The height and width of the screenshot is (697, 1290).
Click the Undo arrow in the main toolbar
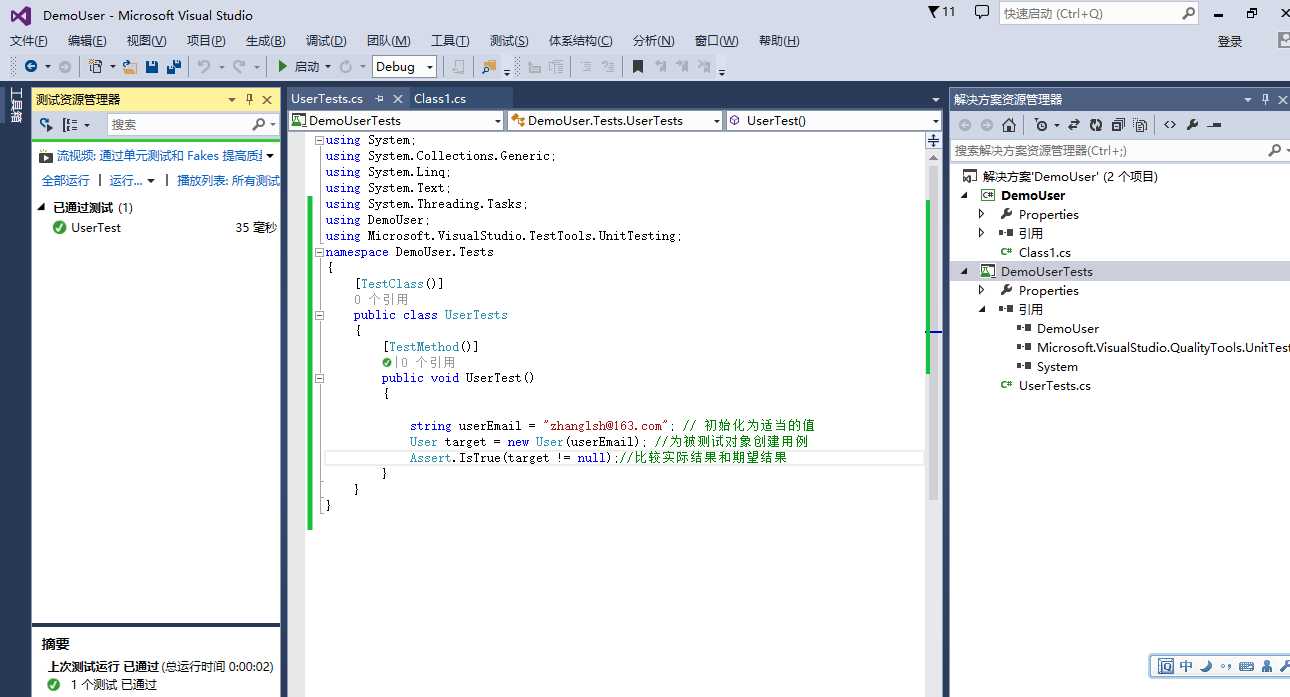coord(204,66)
